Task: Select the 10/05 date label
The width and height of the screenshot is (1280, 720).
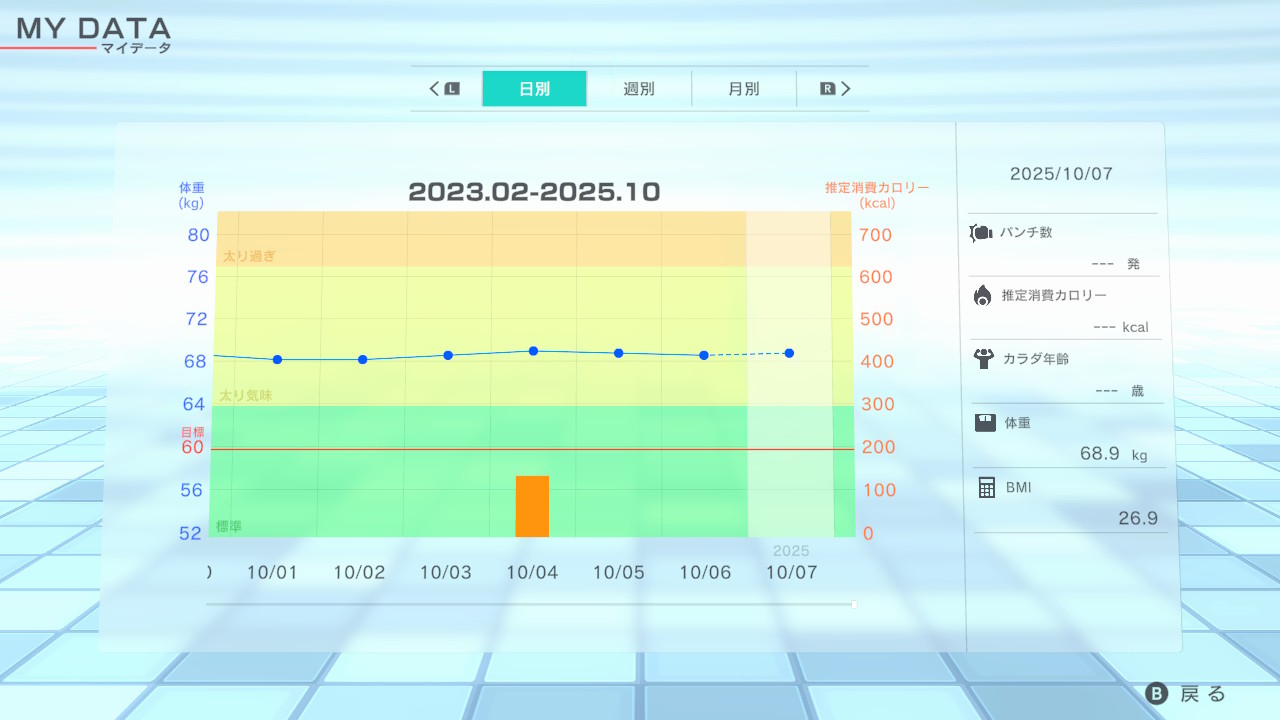Action: (618, 573)
